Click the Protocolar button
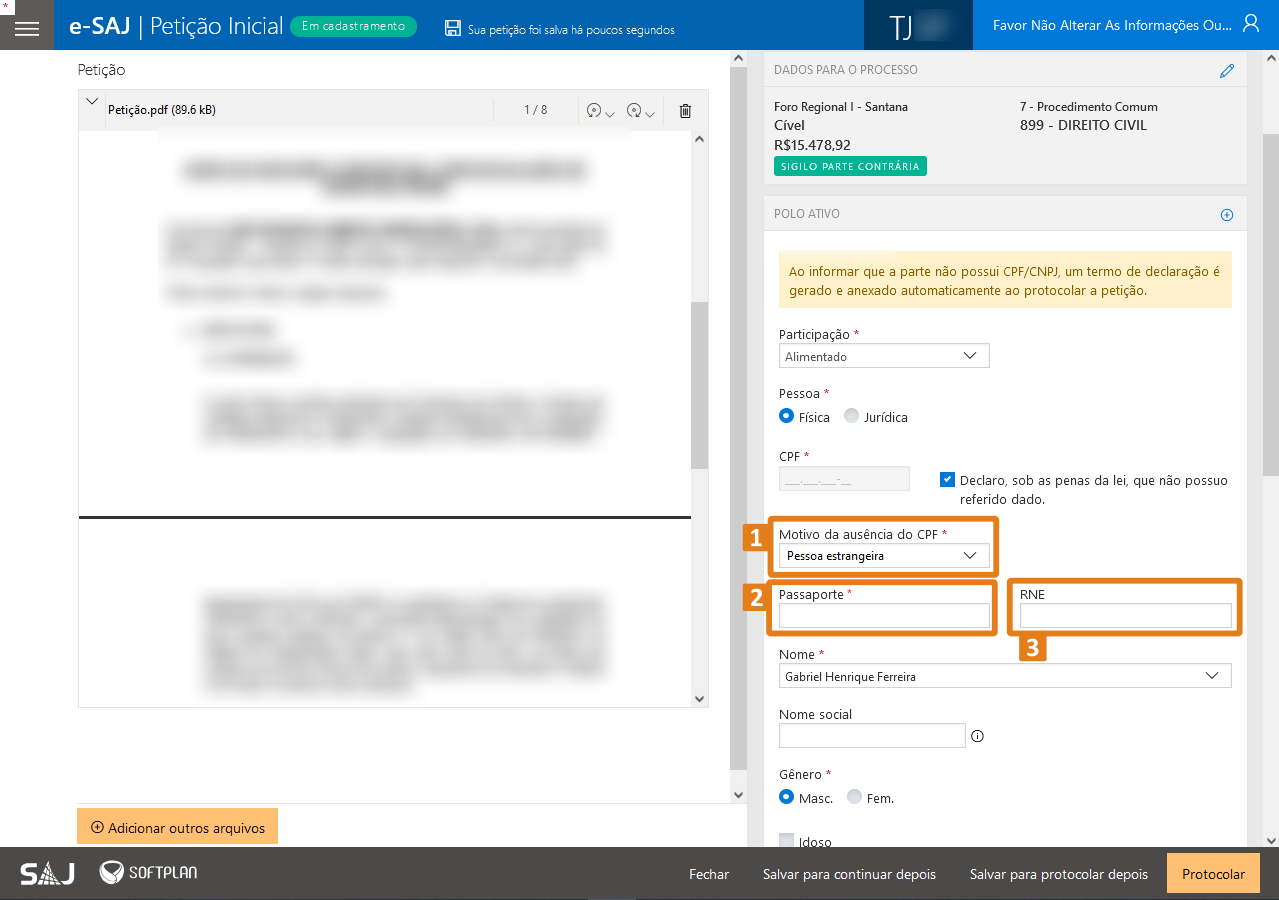The height and width of the screenshot is (900, 1279). [1212, 874]
